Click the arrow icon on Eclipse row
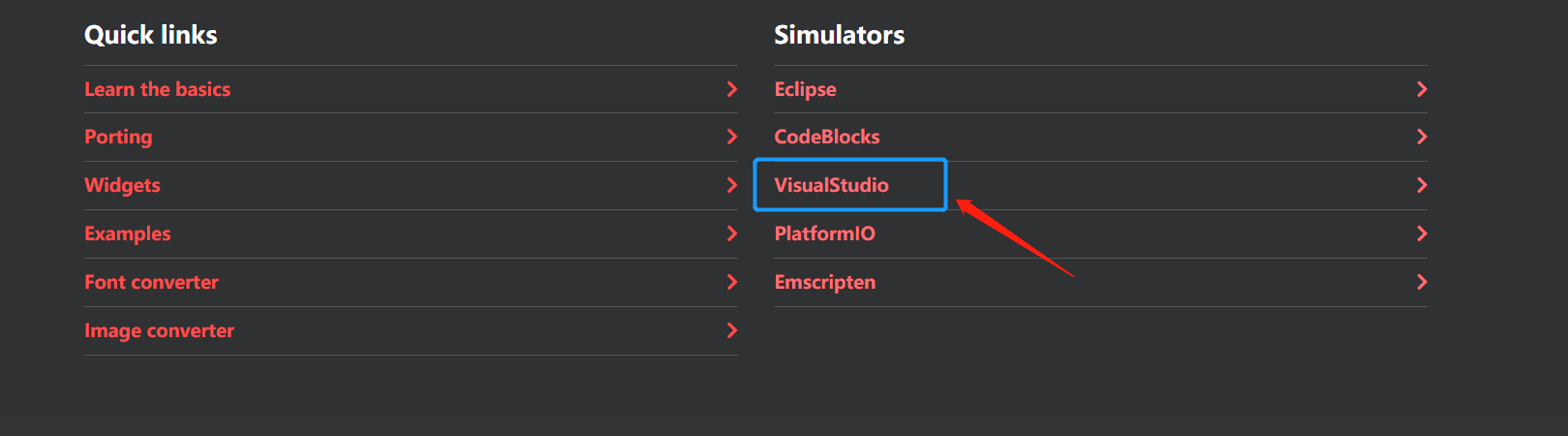Viewport: 1568px width, 436px height. click(1422, 89)
